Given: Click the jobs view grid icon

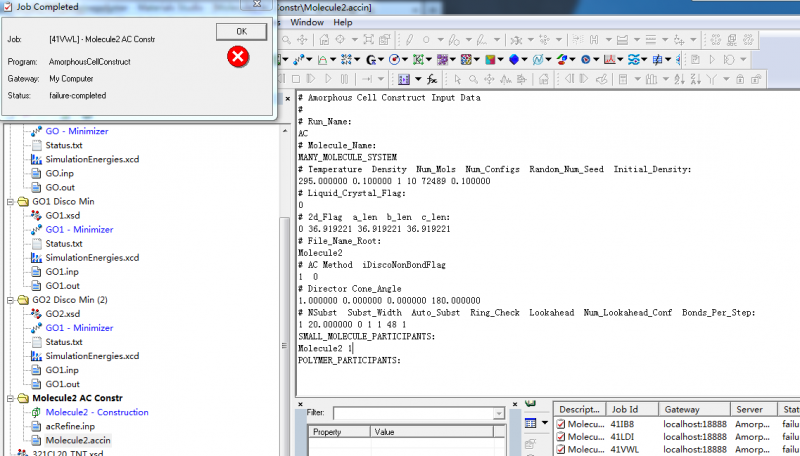Looking at the screenshot, I should tap(530, 424).
